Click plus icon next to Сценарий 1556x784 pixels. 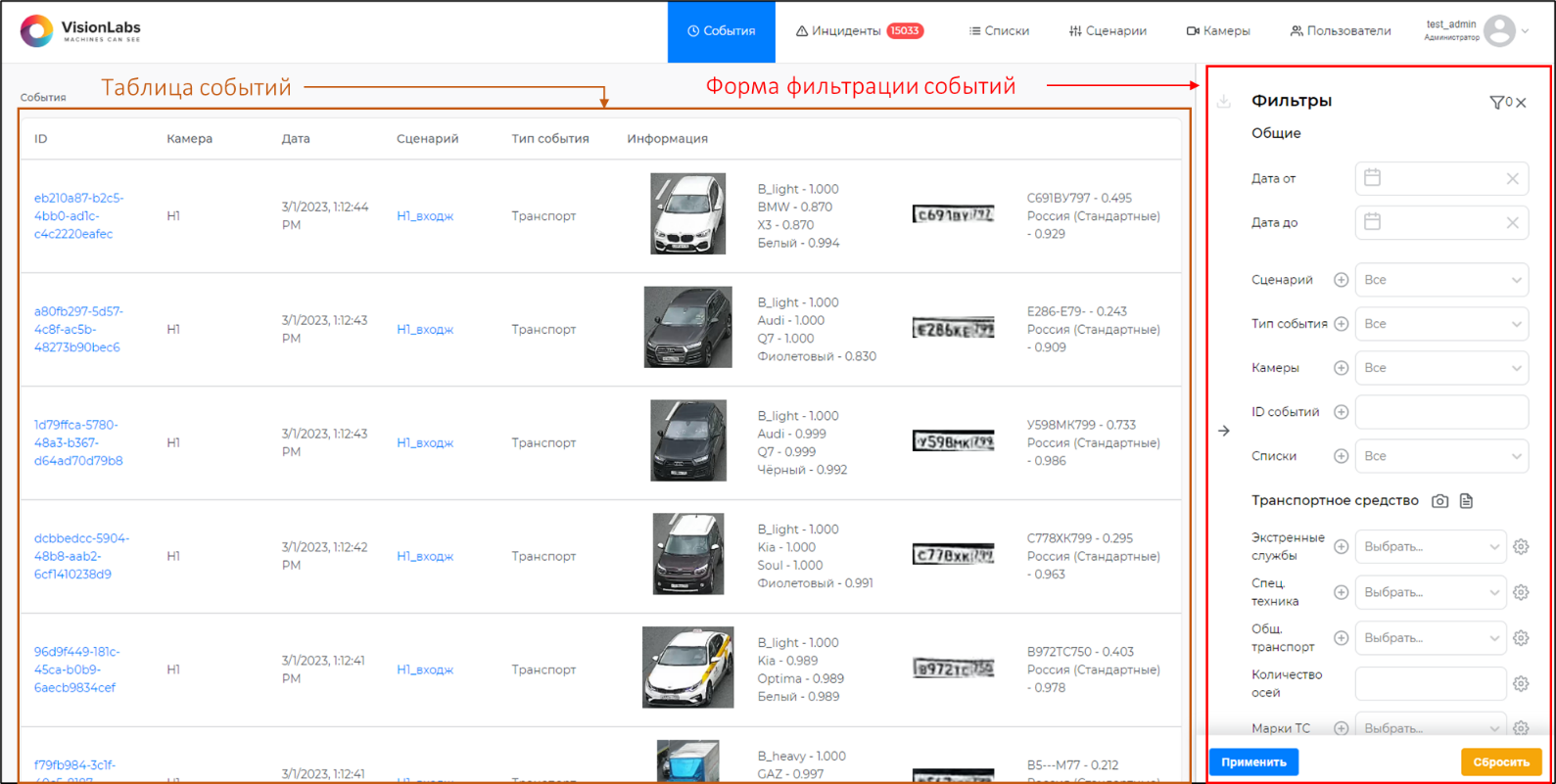coord(1342,280)
